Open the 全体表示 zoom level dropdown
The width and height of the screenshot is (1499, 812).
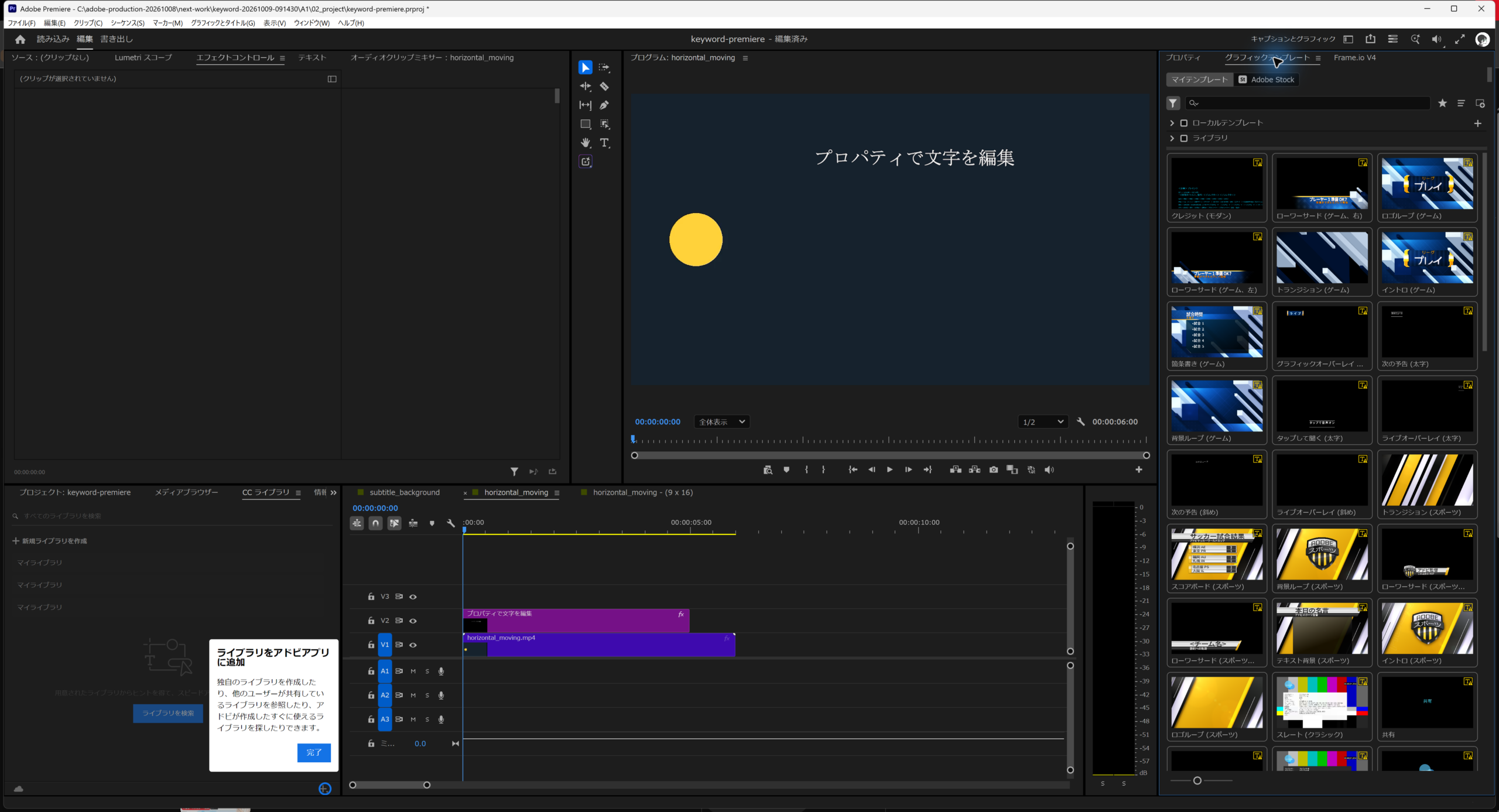[721, 422]
